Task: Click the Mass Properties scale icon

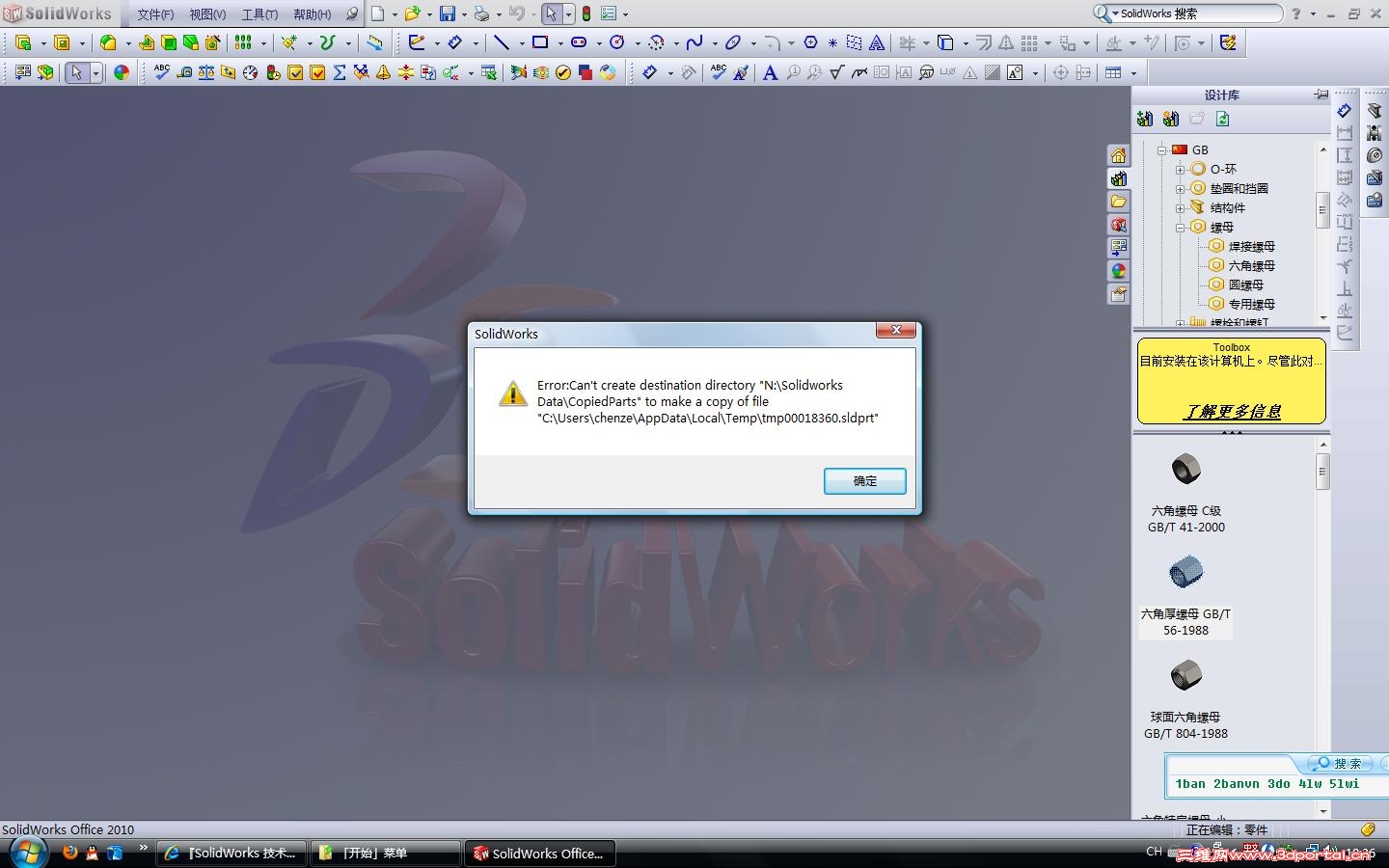Action: pos(206,72)
